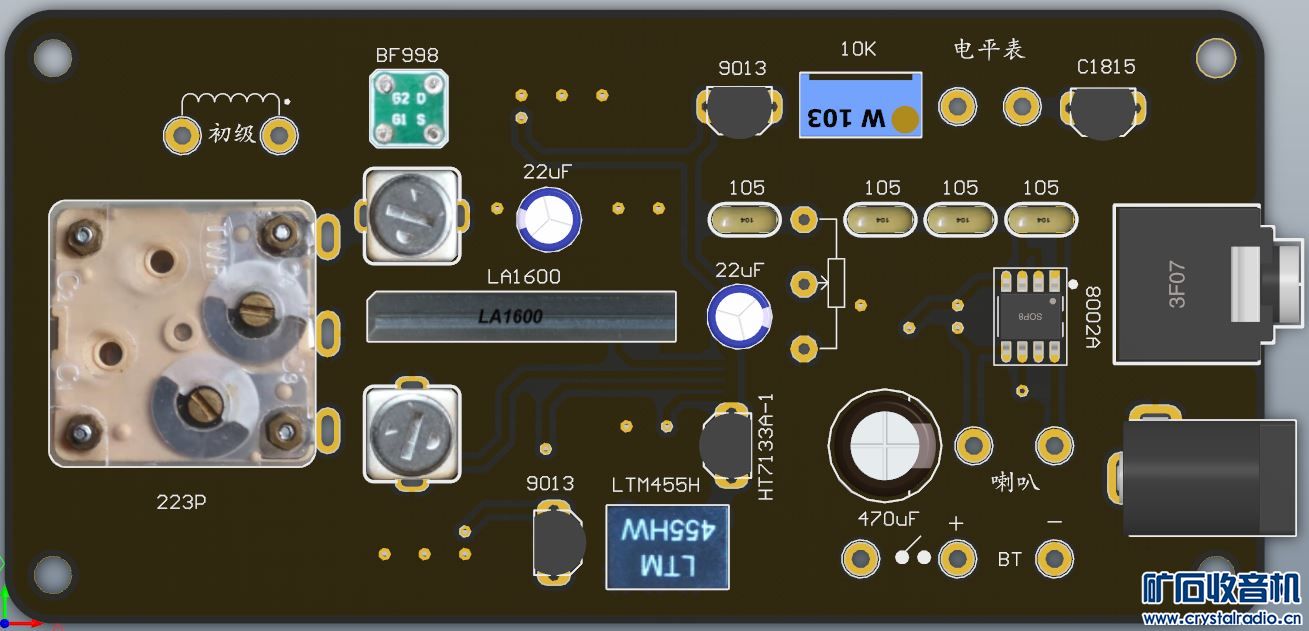The height and width of the screenshot is (631, 1309).
Task: Click the 喇叭 speaker label
Action: coord(1014,482)
